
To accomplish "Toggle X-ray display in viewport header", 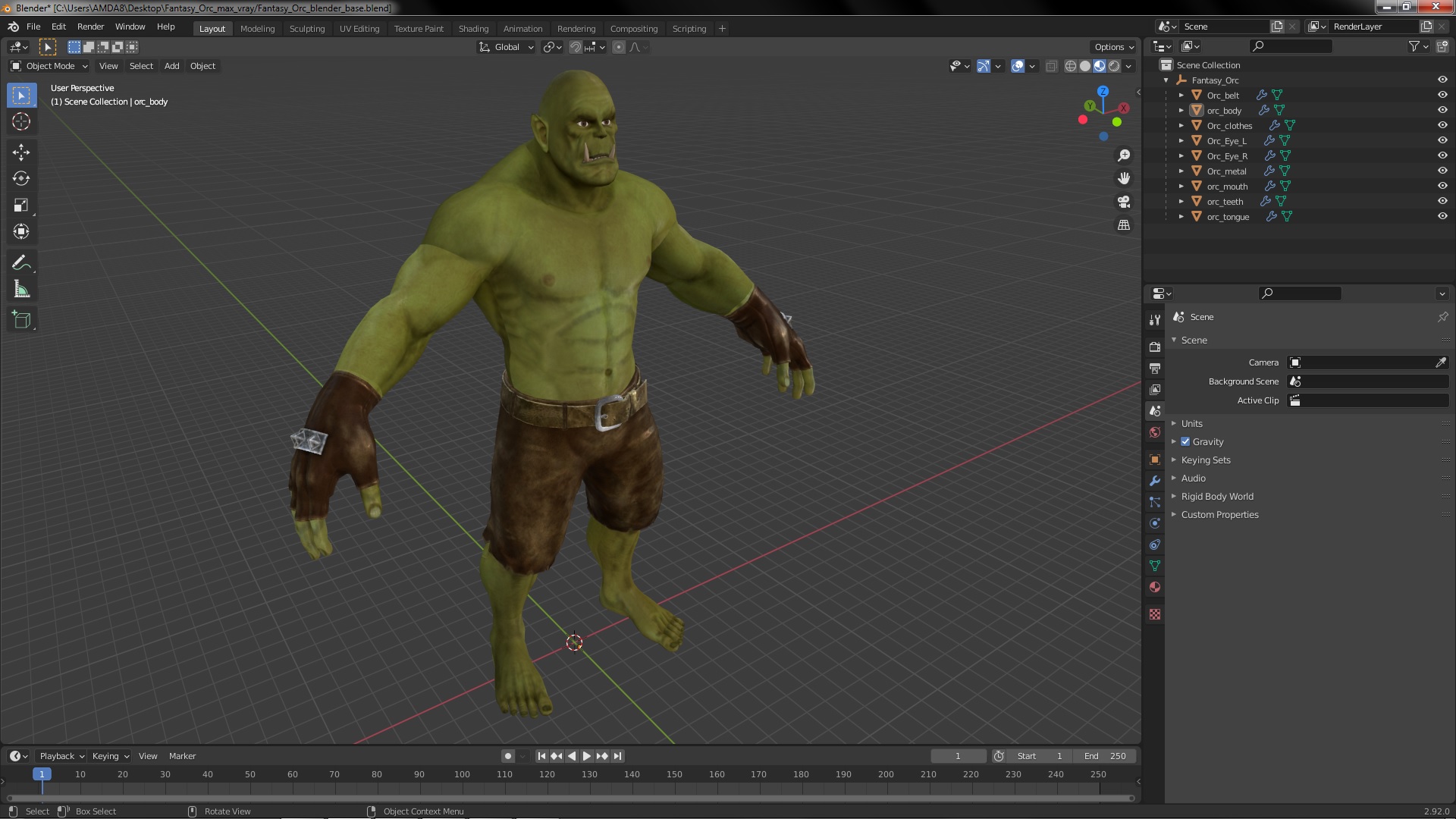I will [1051, 67].
